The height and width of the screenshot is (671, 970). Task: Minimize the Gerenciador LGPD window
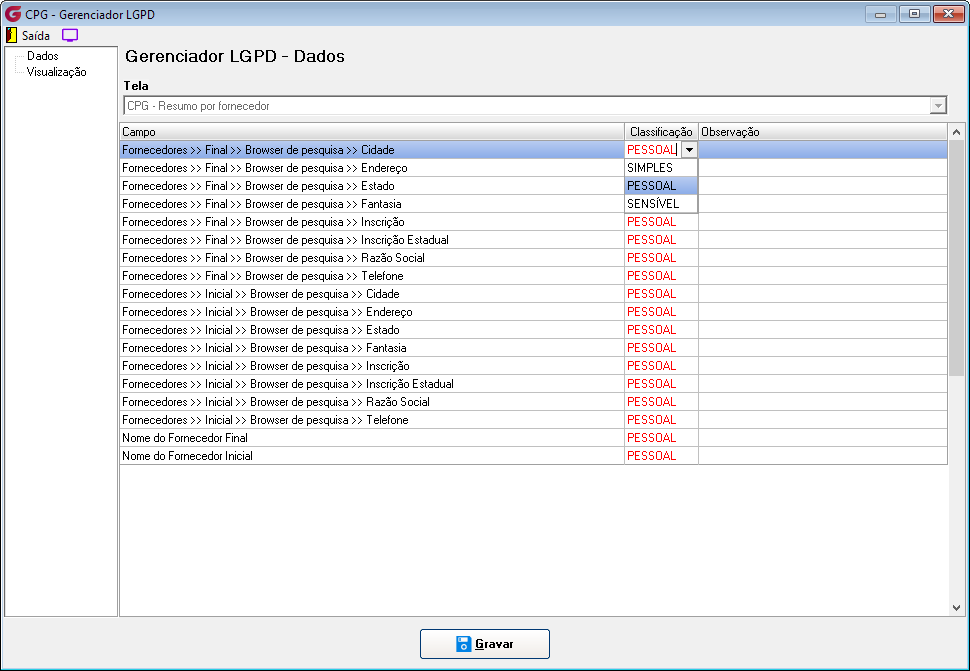[880, 14]
